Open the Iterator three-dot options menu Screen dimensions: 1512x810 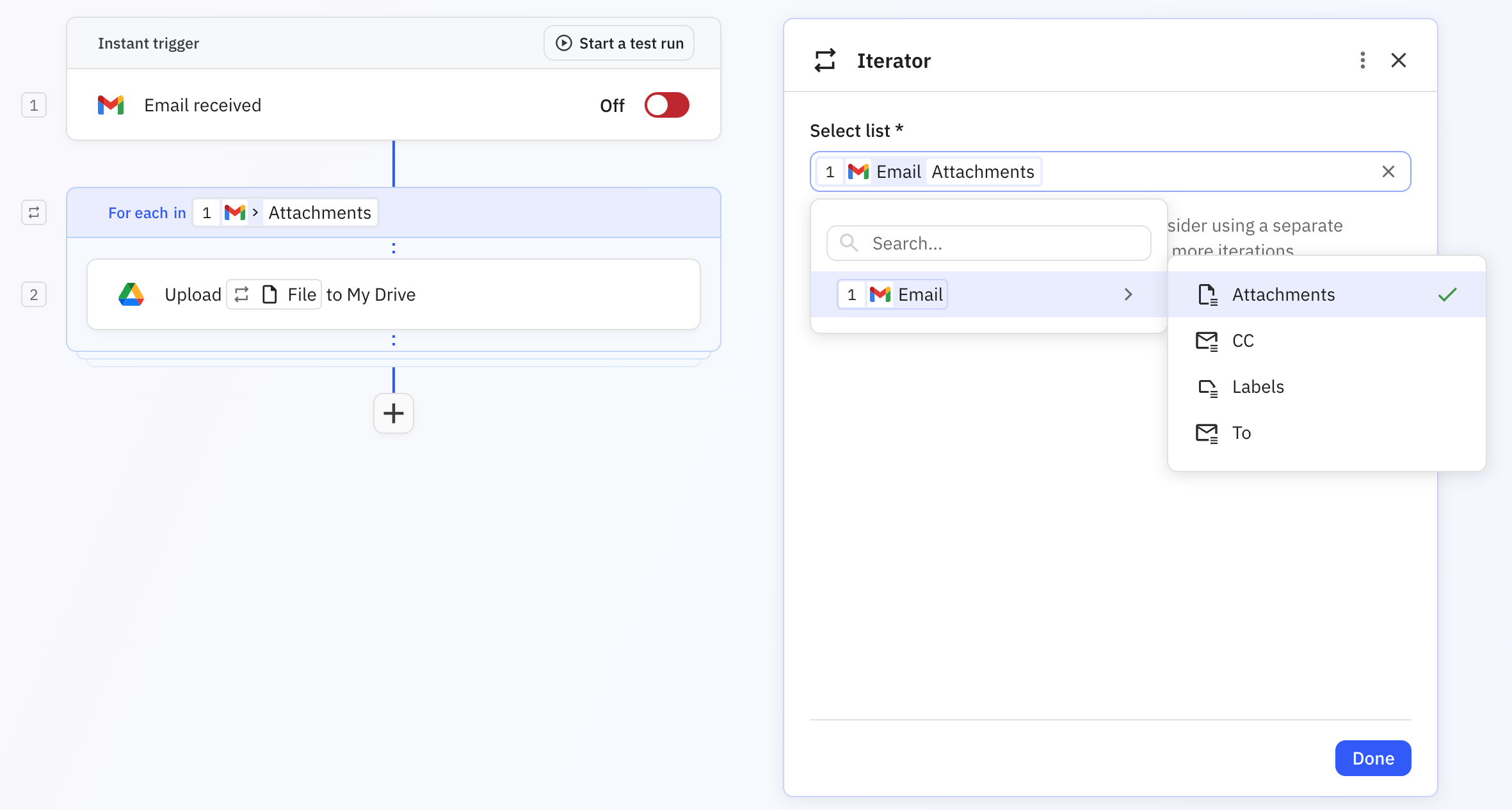[x=1362, y=60]
